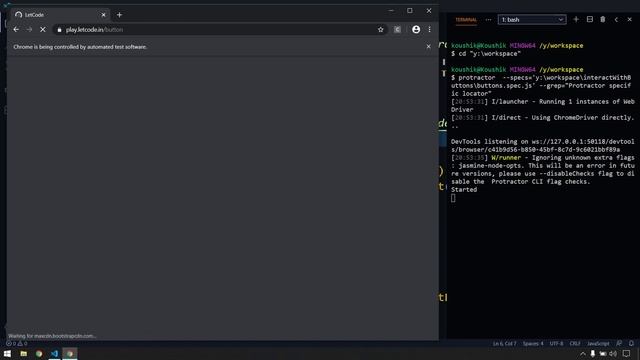This screenshot has width=640, height=360.
Task: Open the volume control in system tray
Action: 613,353
